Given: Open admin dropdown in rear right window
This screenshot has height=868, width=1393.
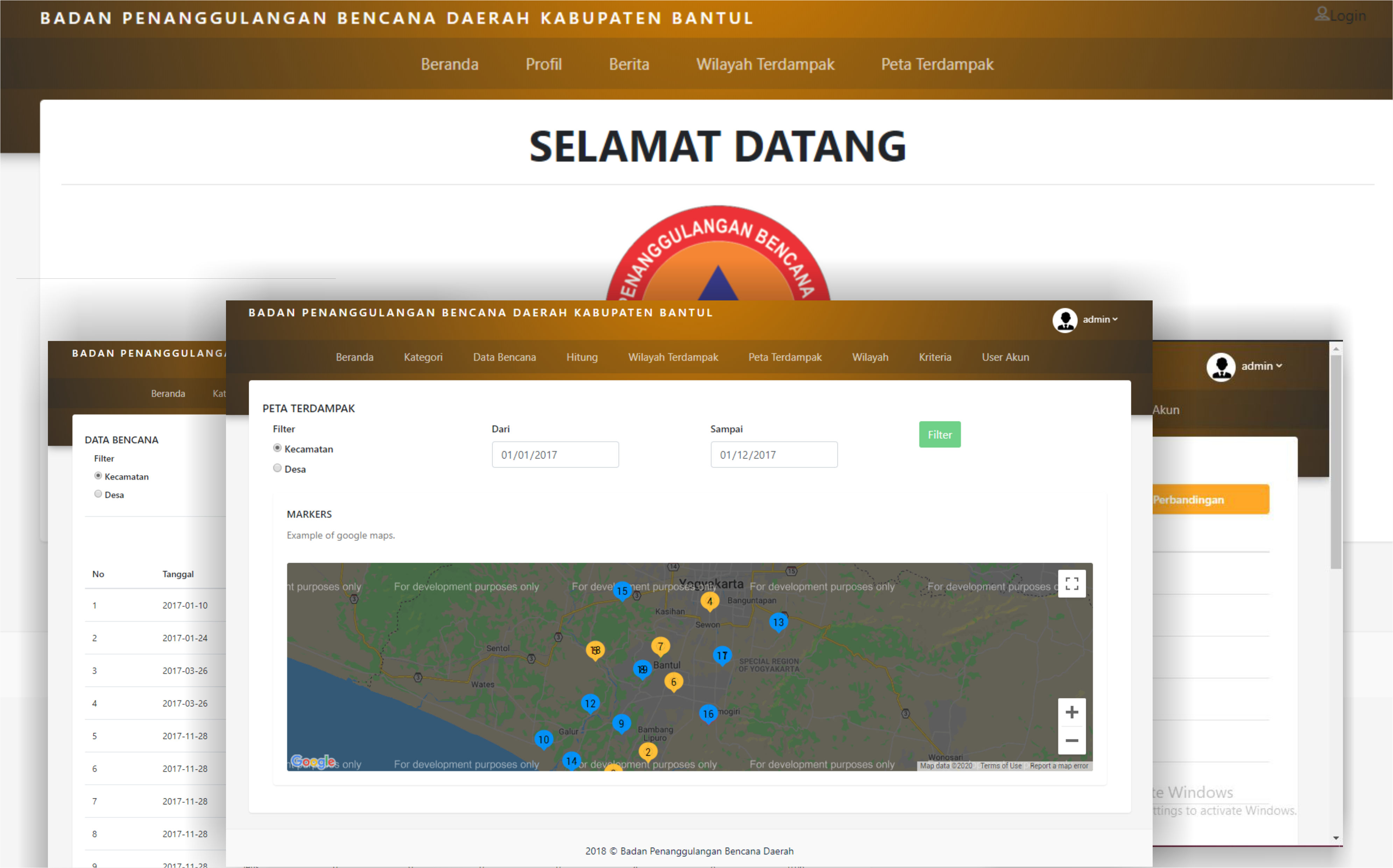Looking at the screenshot, I should (x=1260, y=366).
